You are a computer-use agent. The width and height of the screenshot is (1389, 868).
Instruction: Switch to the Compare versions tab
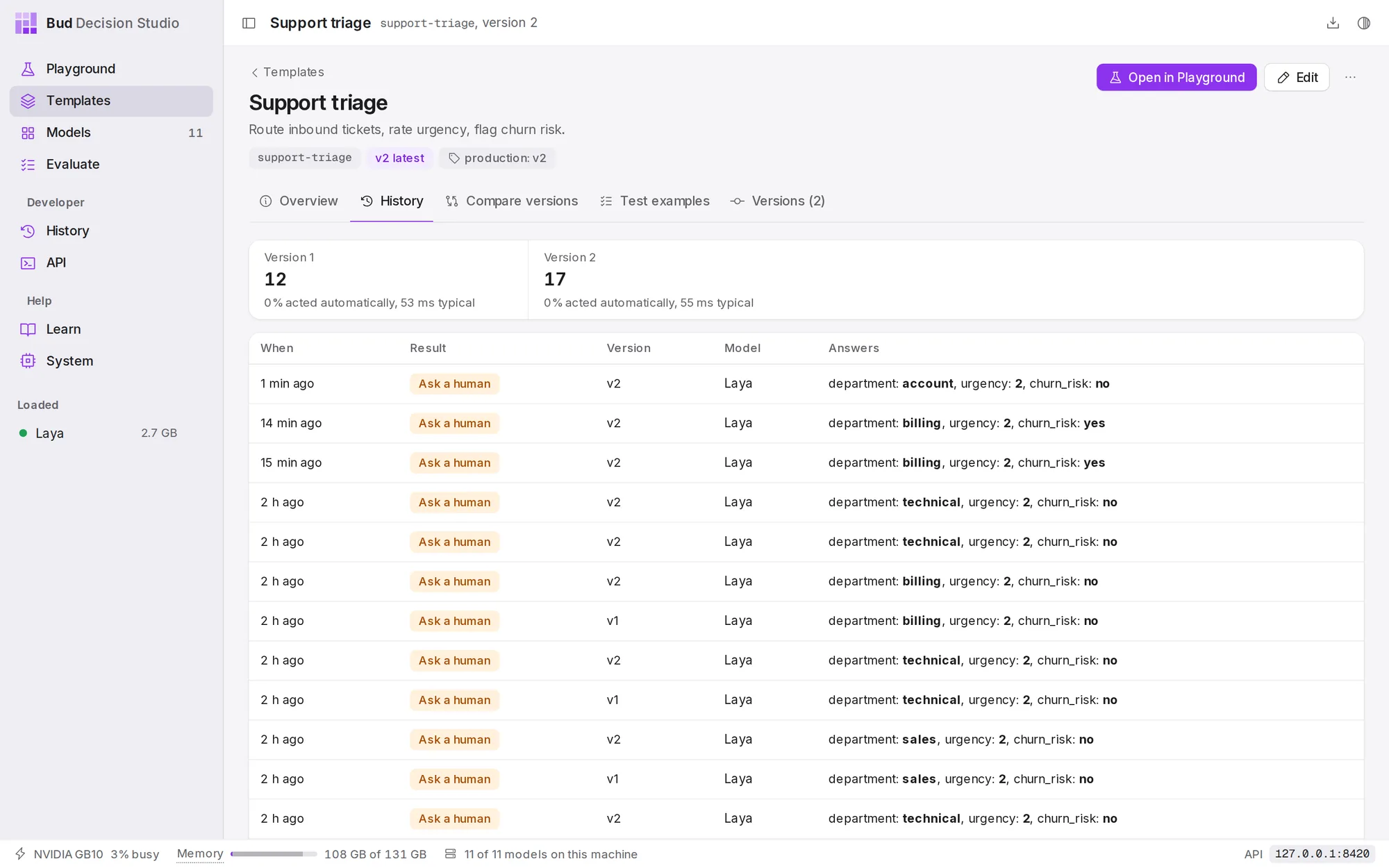(511, 201)
